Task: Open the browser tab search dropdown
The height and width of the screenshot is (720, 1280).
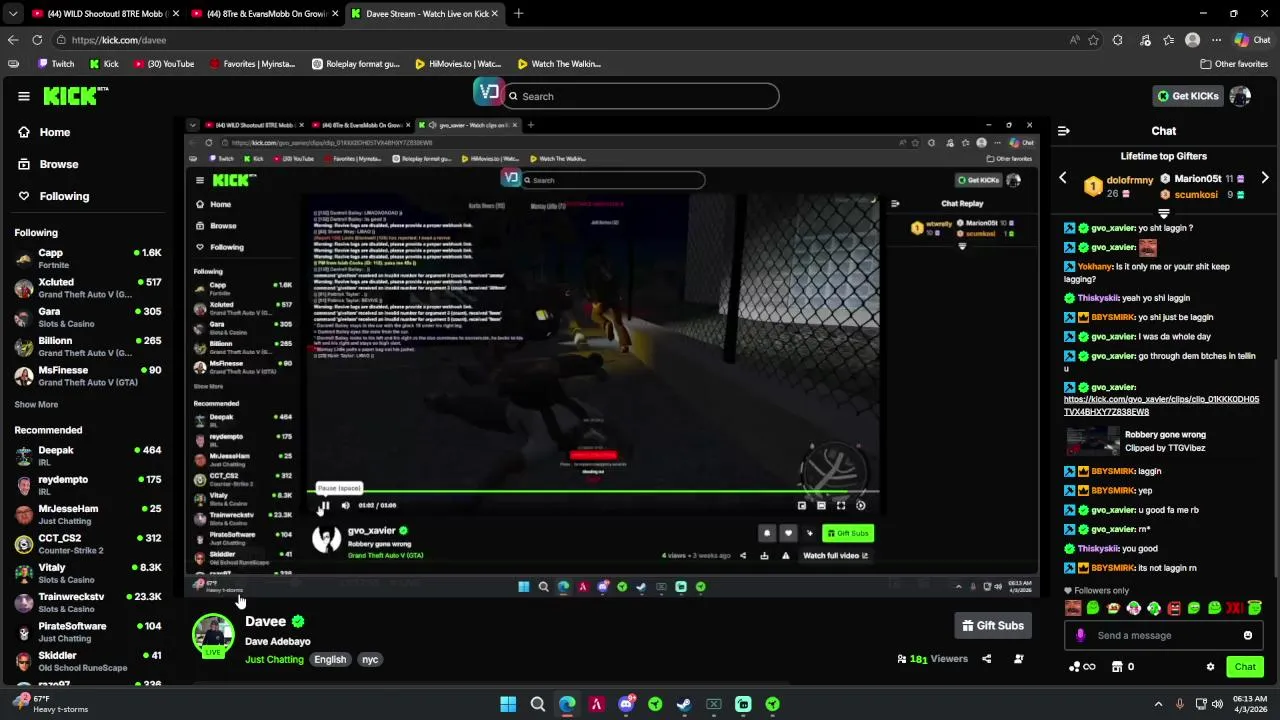Action: point(12,14)
